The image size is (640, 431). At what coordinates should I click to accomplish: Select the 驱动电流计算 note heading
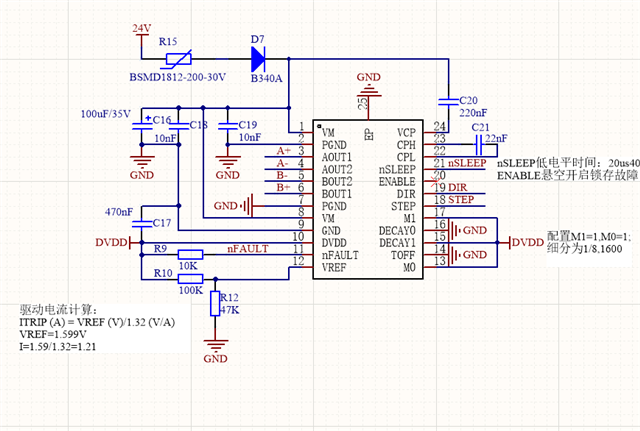58,309
